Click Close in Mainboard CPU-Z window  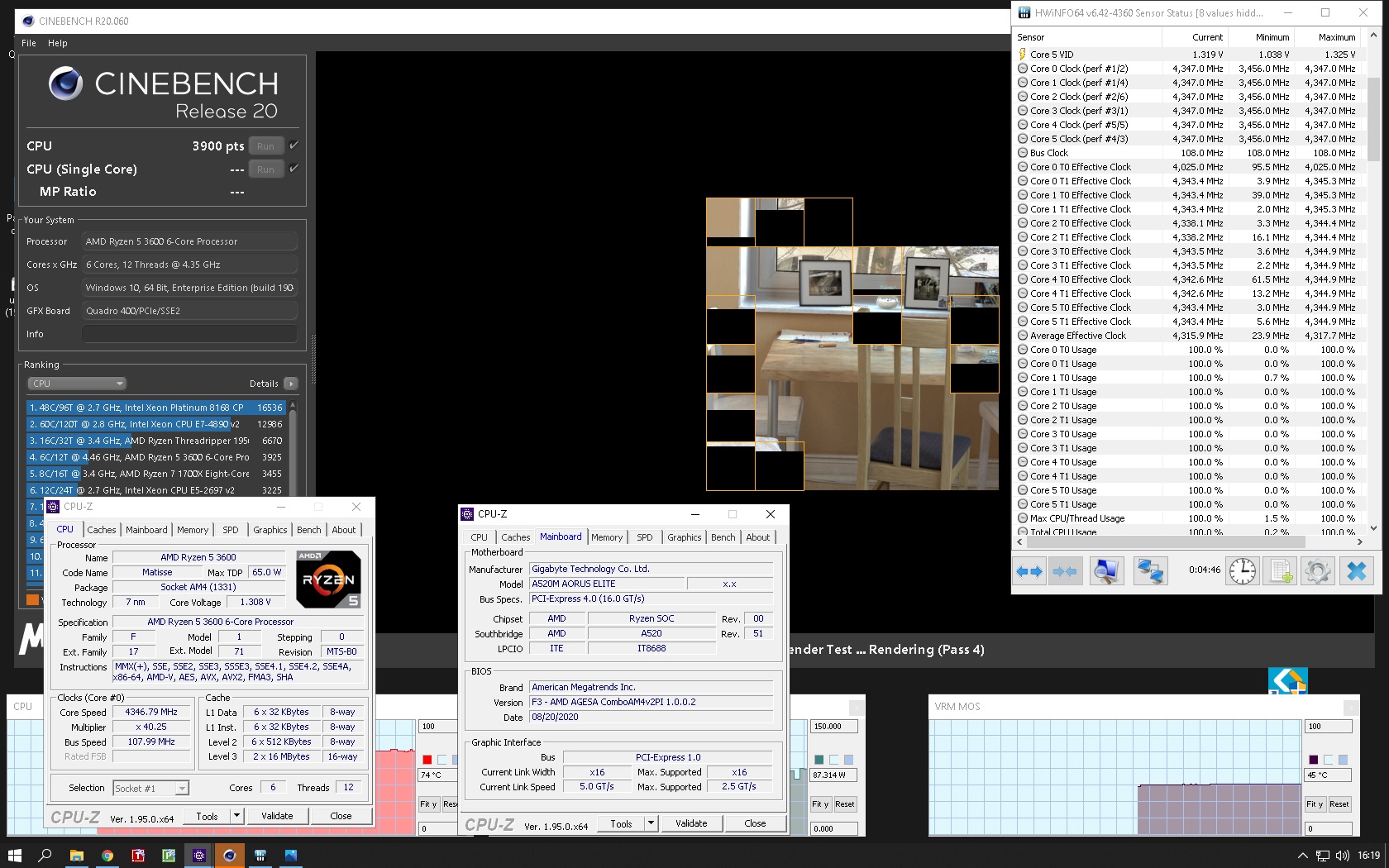(755, 823)
